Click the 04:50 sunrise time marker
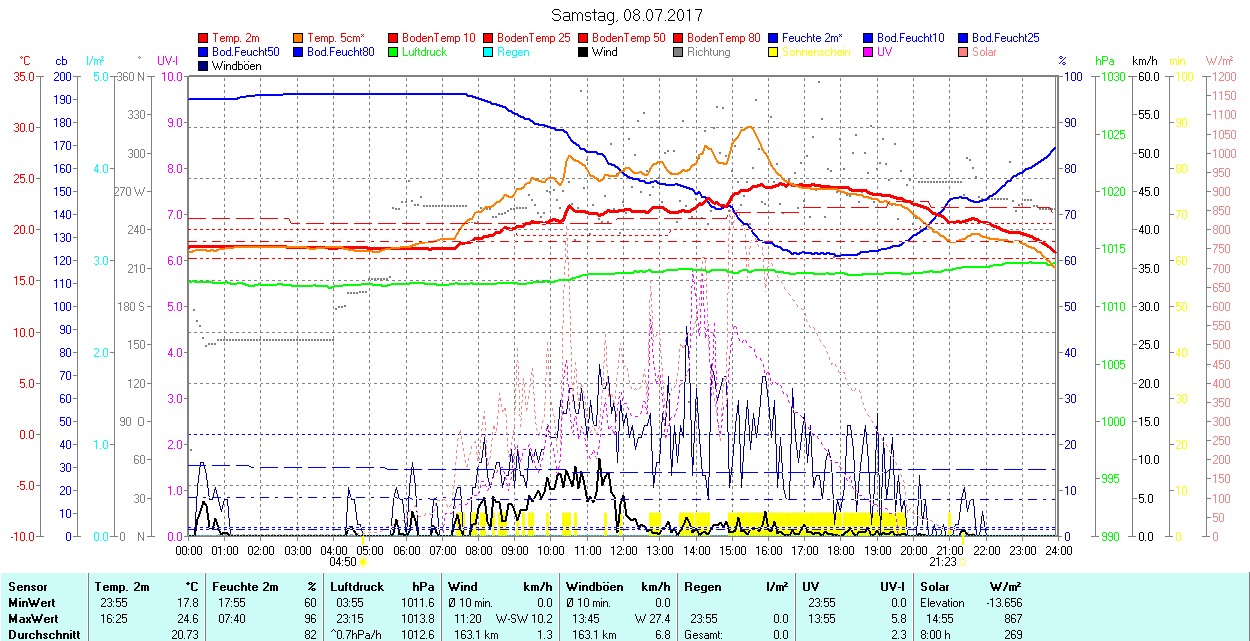 (x=343, y=562)
